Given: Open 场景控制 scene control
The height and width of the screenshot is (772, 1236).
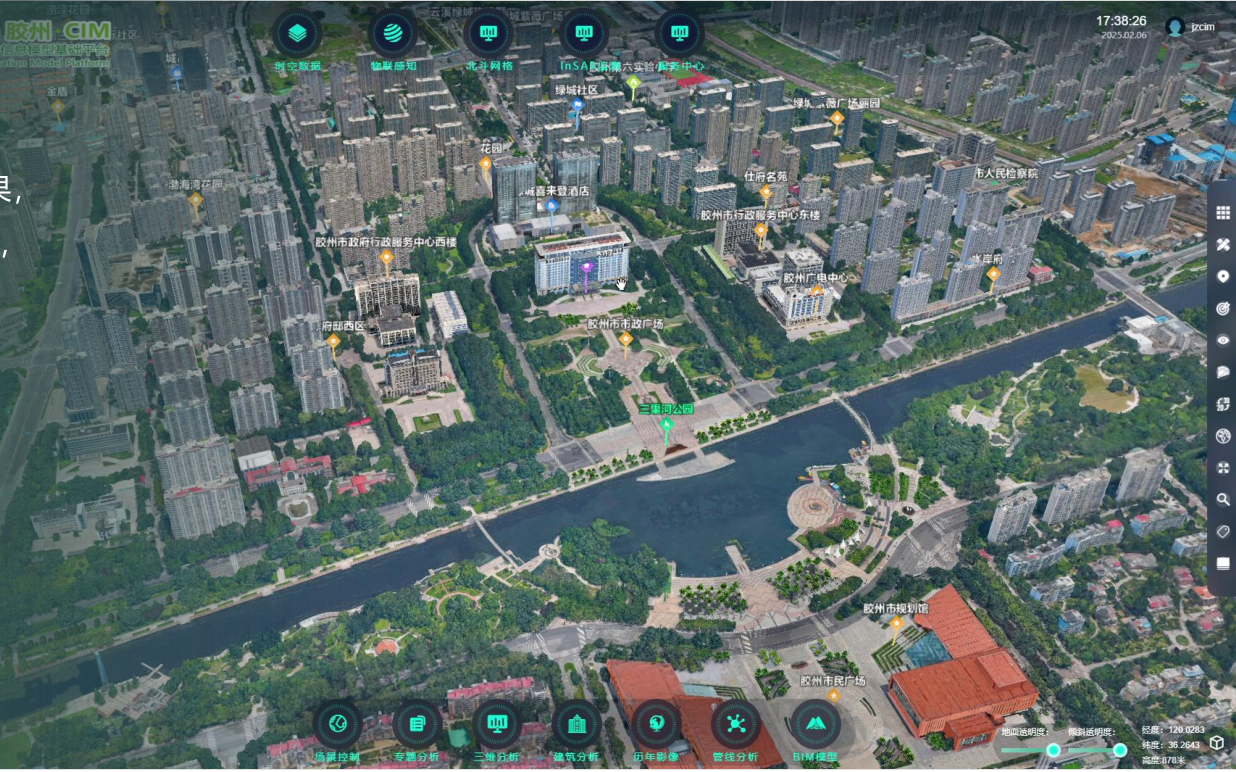Looking at the screenshot, I should click(337, 723).
